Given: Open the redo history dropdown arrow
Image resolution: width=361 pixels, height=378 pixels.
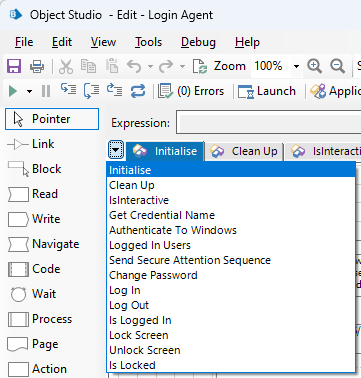Looking at the screenshot, I should pyautogui.click(x=182, y=66).
